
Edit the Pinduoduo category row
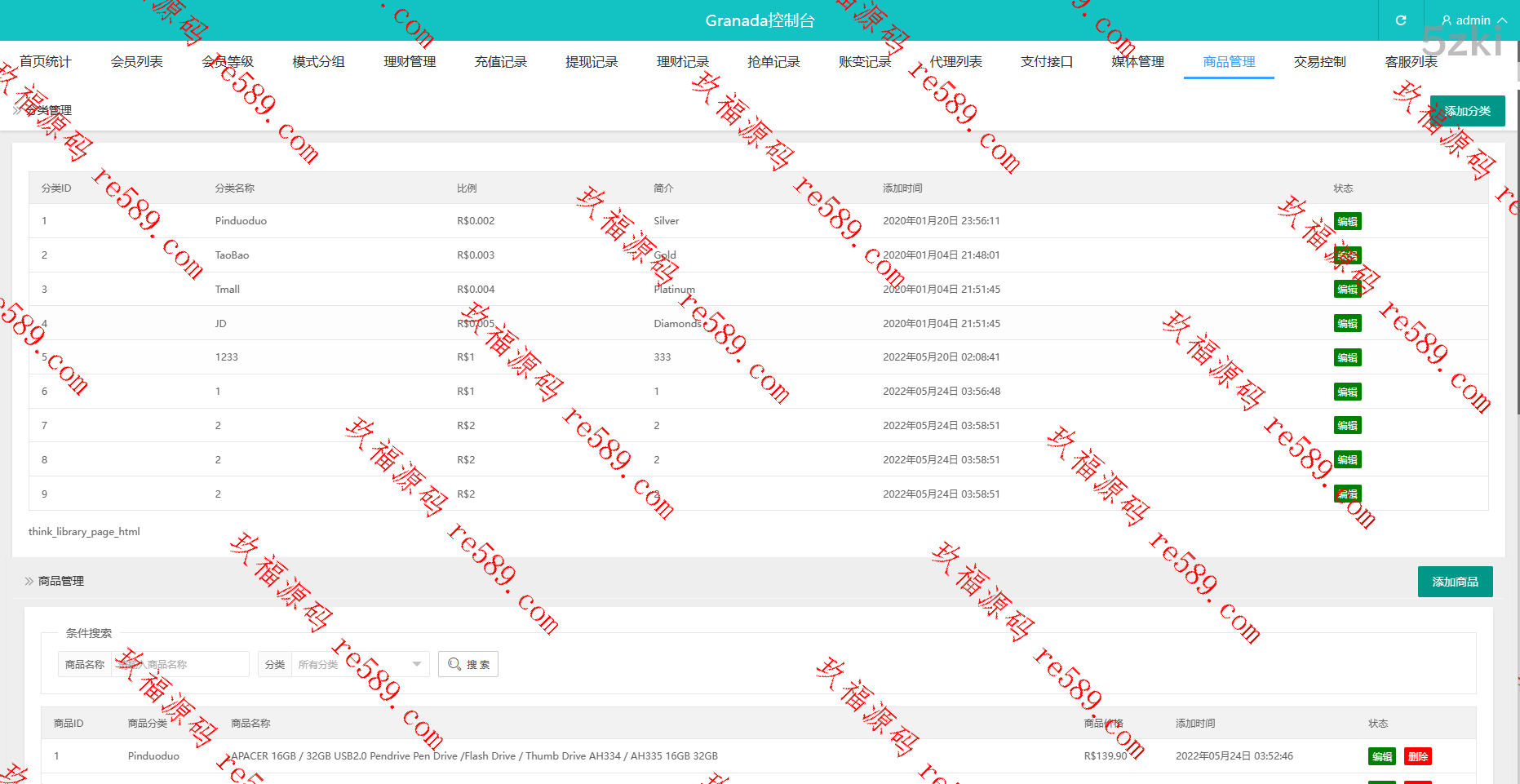1347,221
